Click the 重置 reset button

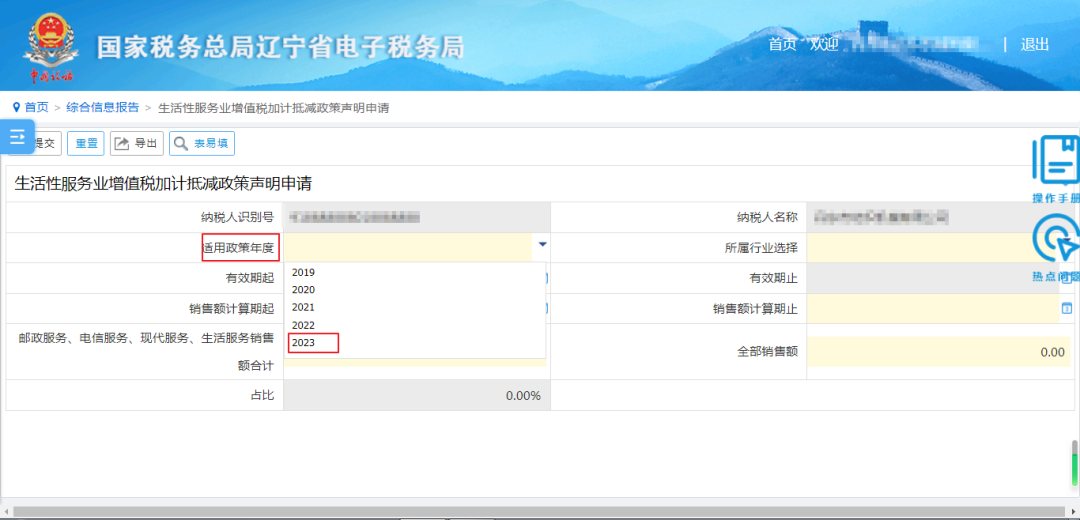click(86, 144)
